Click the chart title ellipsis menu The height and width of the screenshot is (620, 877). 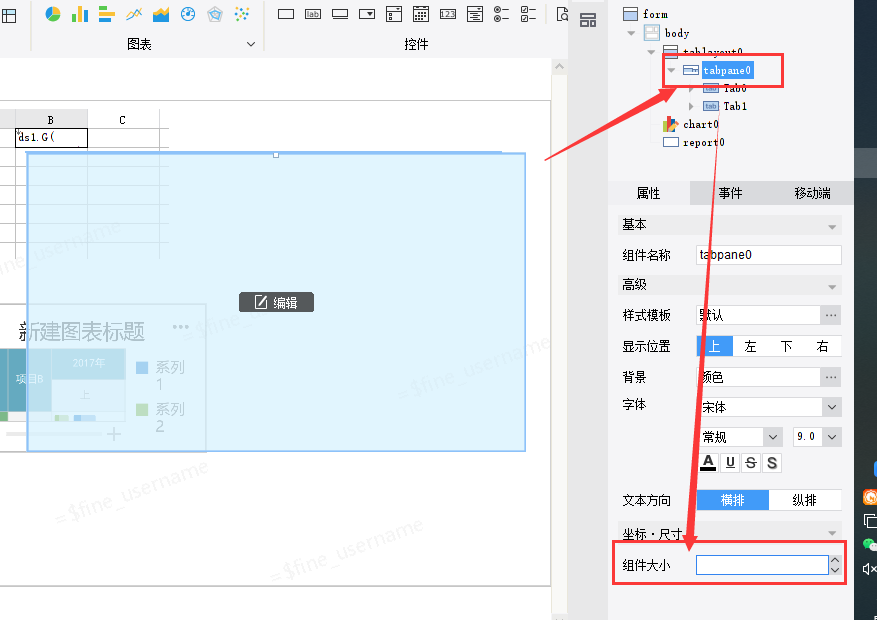click(x=181, y=326)
